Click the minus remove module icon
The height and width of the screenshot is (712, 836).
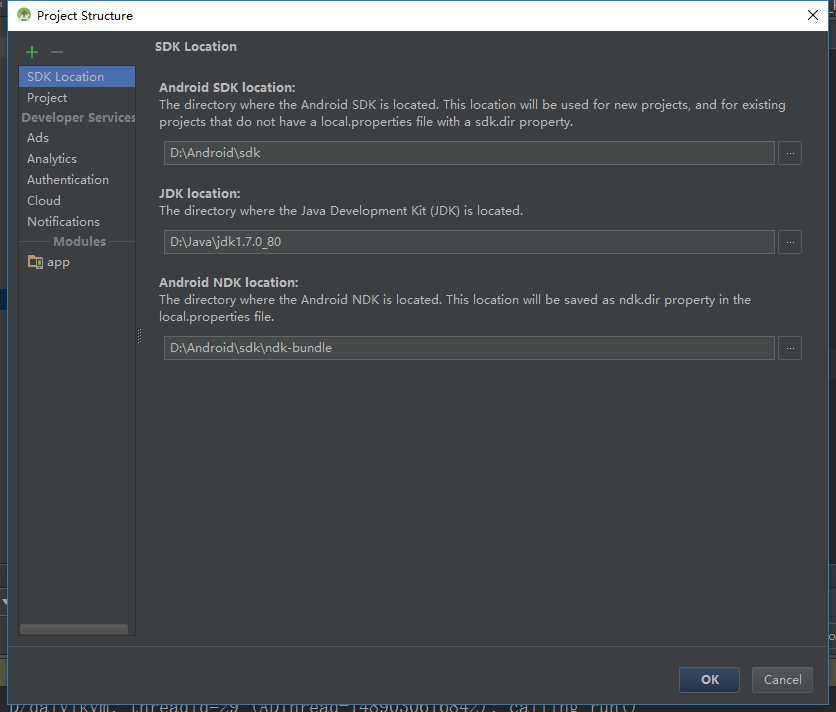coord(57,52)
